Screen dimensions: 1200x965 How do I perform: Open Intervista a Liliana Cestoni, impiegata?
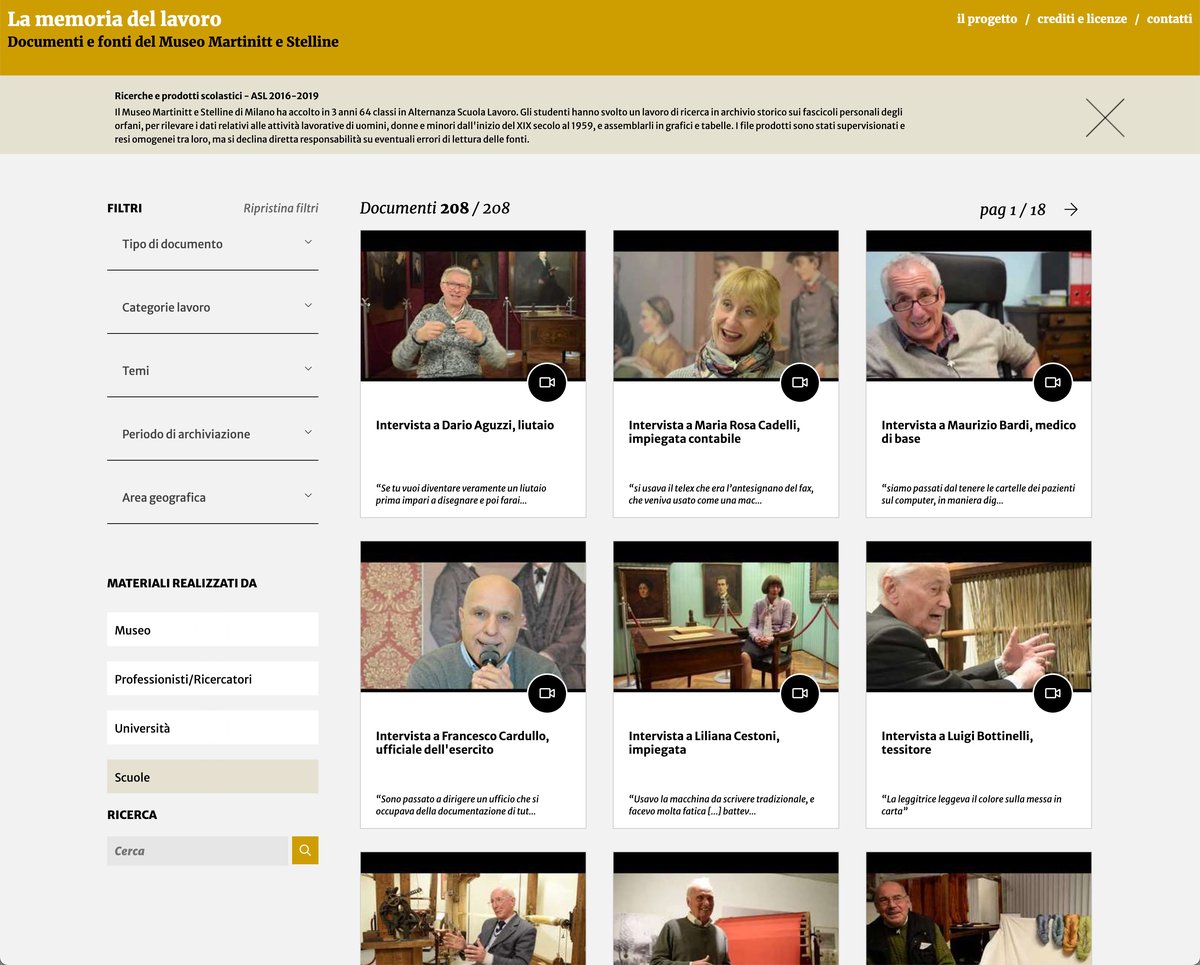pos(704,743)
